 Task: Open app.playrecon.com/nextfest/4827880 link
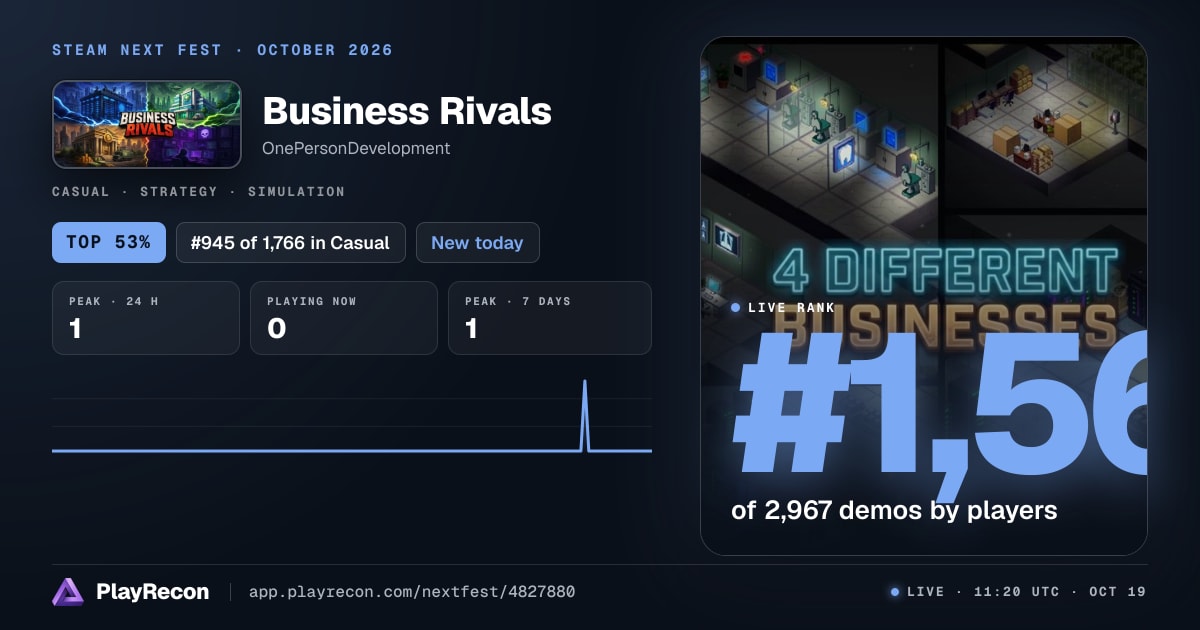(411, 592)
